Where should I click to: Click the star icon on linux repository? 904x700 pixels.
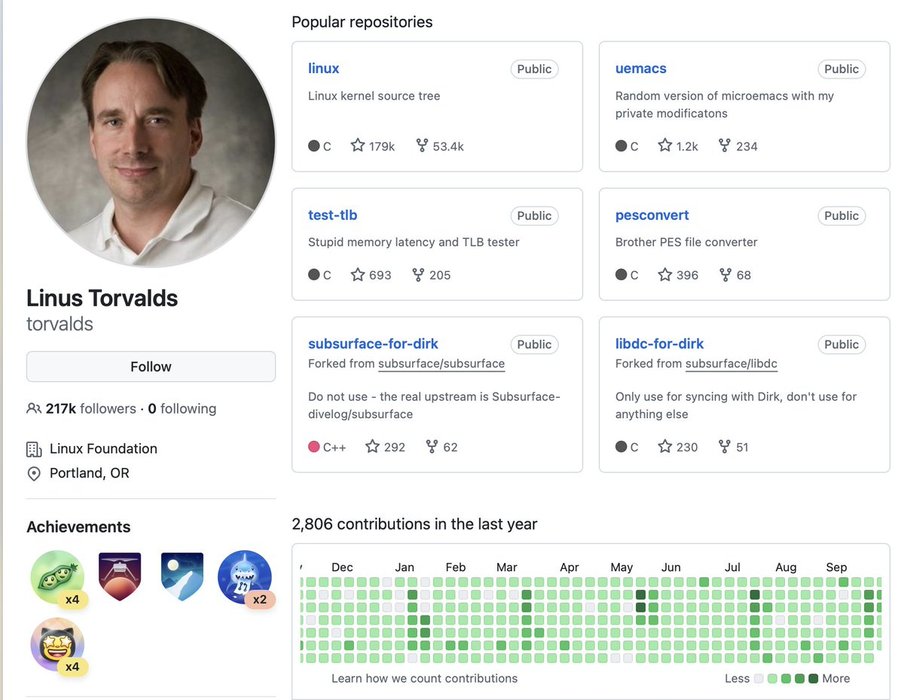point(358,146)
